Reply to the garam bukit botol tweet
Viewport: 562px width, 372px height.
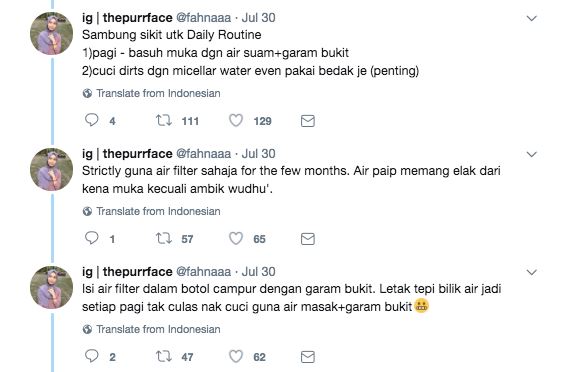[x=91, y=356]
